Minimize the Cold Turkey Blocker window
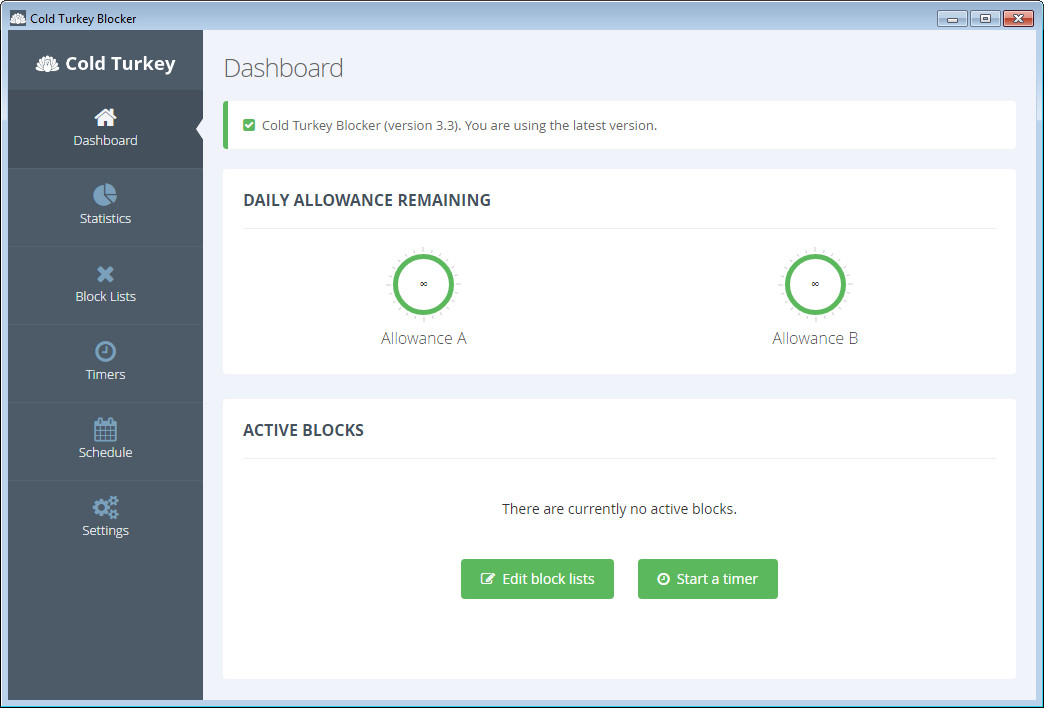The height and width of the screenshot is (708, 1044). coord(952,18)
